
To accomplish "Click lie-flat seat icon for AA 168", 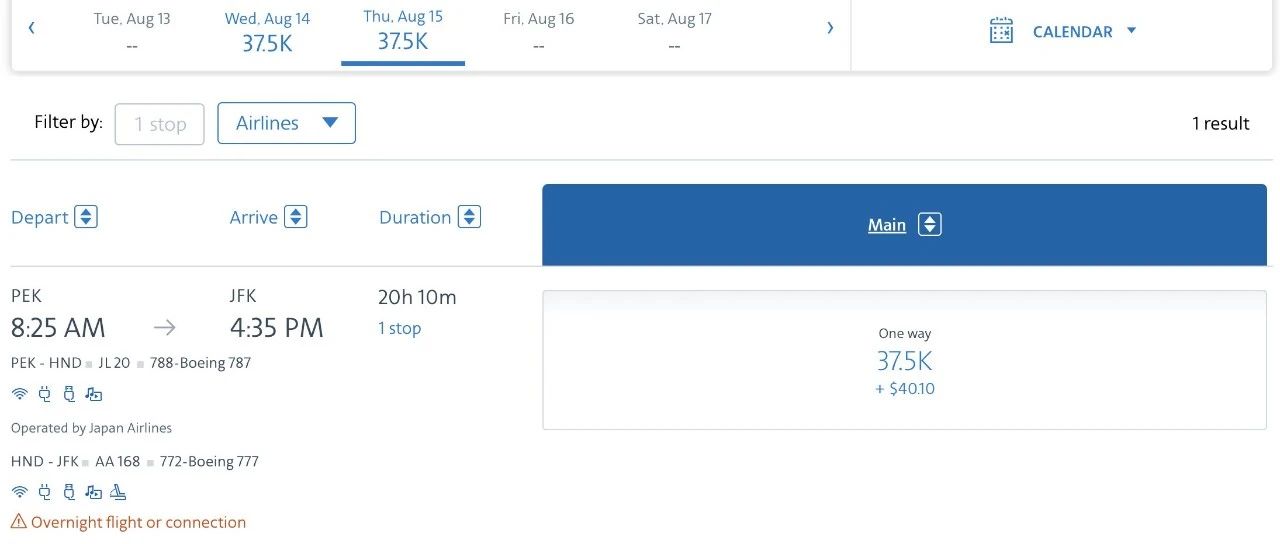I will pyautogui.click(x=119, y=492).
